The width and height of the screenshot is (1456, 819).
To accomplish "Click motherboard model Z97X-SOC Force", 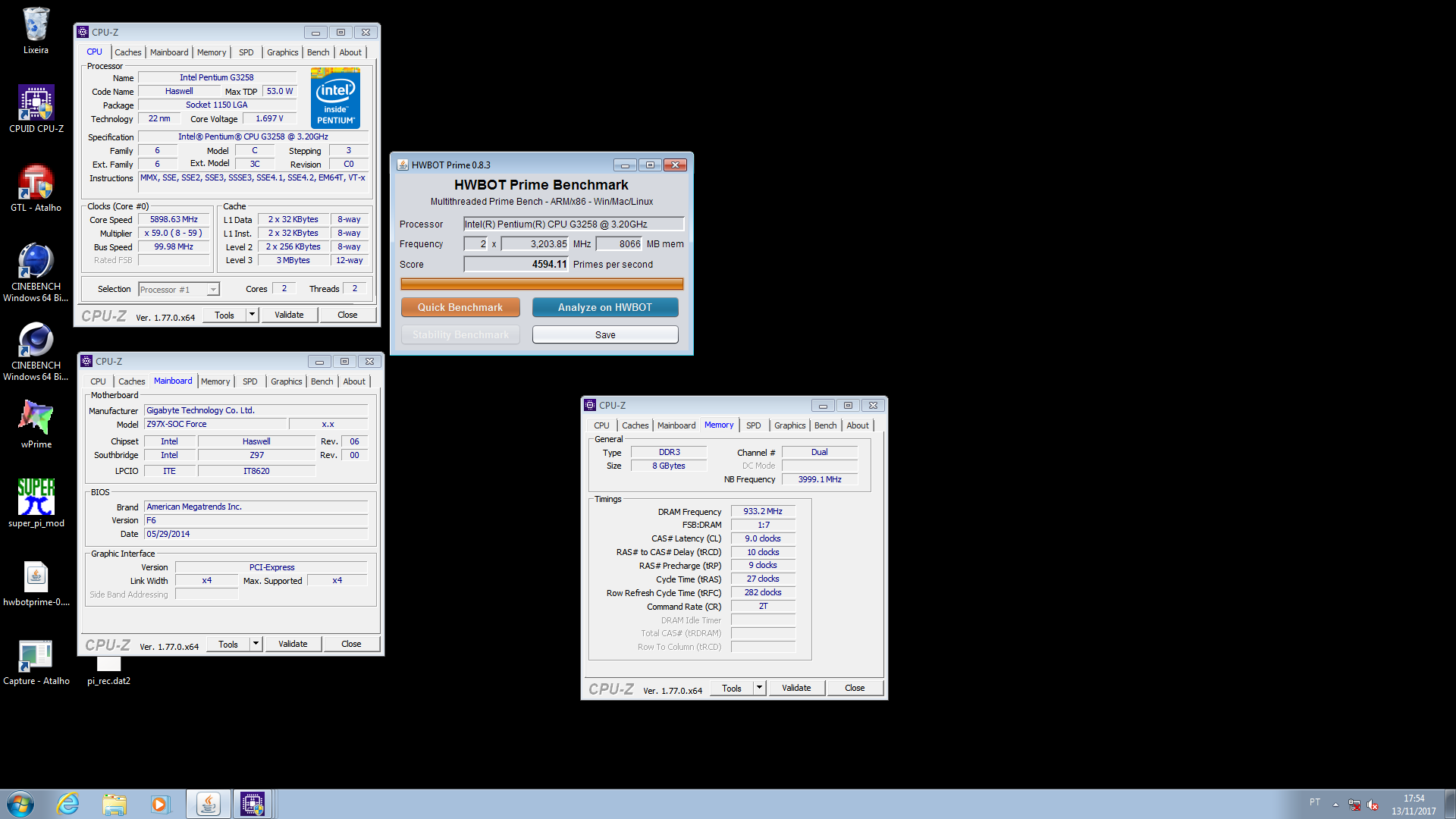I will click(214, 424).
